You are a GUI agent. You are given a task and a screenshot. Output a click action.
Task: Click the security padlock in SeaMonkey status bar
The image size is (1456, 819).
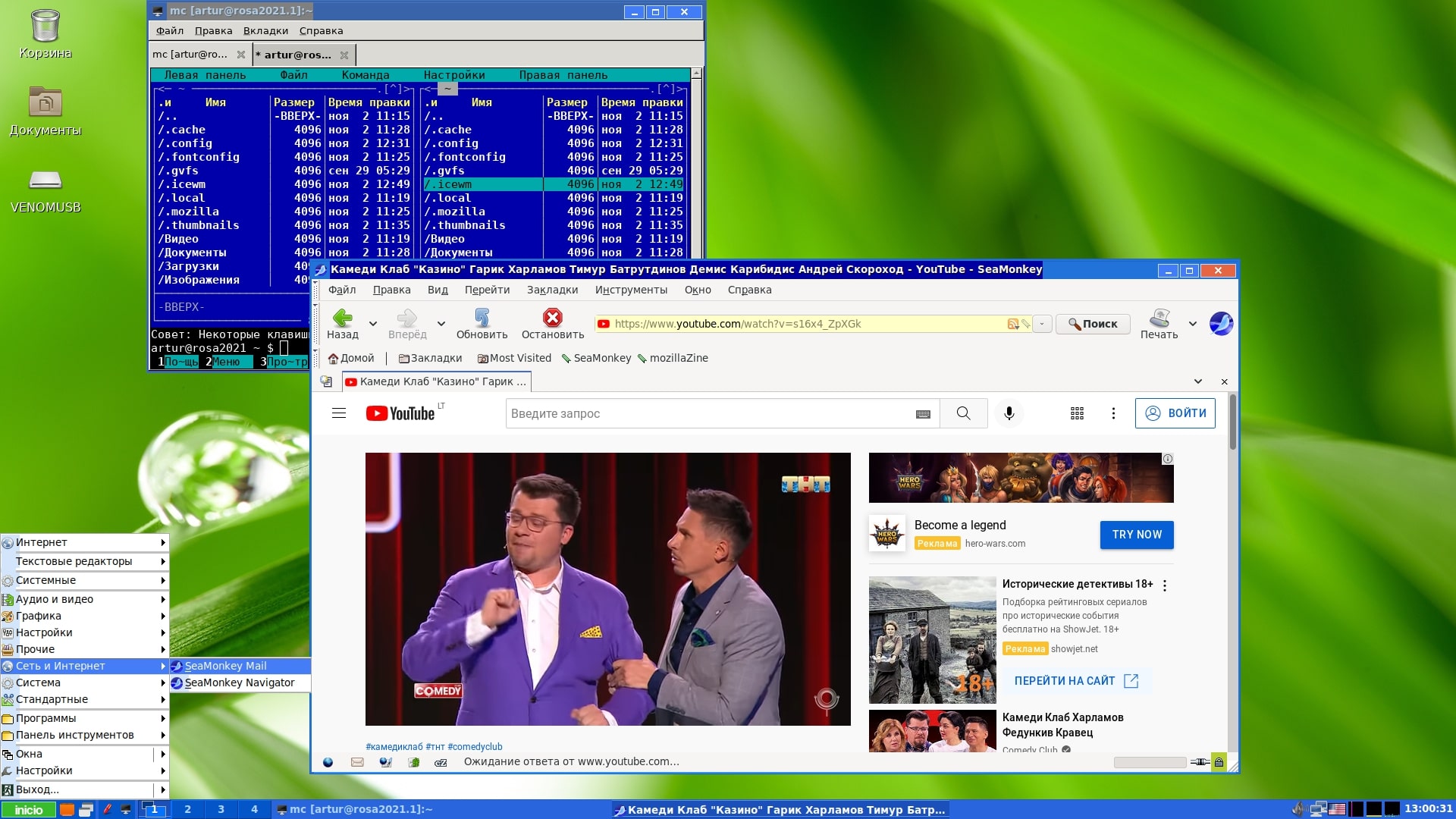[1219, 762]
